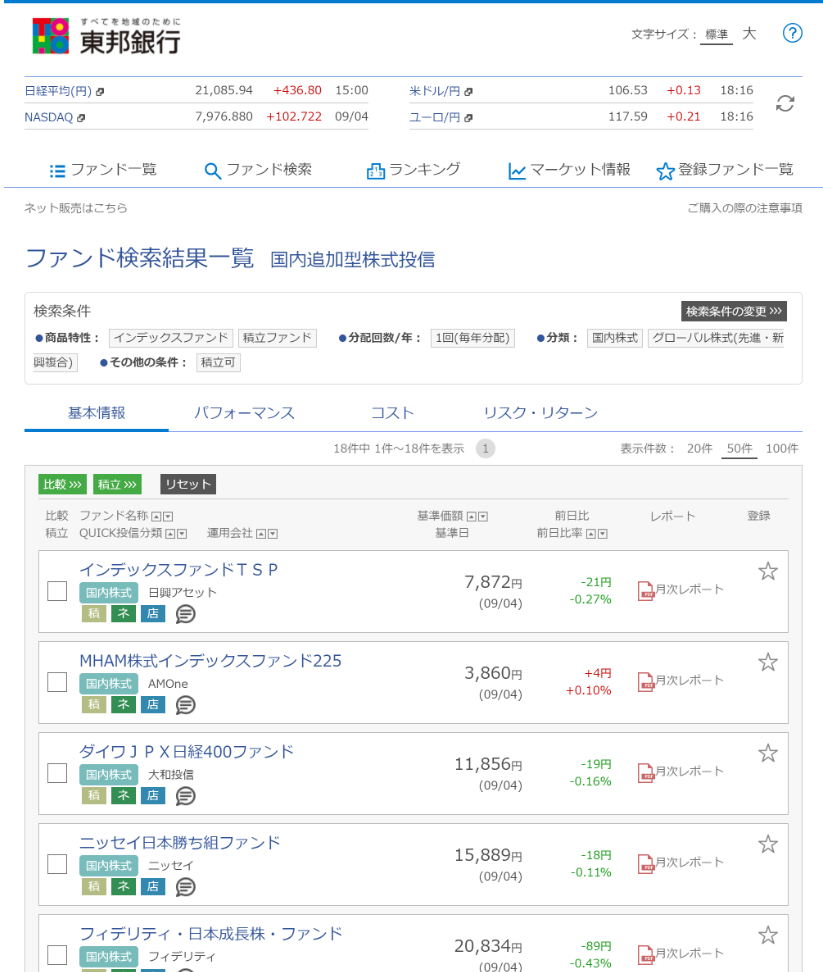823x972 pixels.
Task: Open ランキング in the navigation
Action: [413, 170]
